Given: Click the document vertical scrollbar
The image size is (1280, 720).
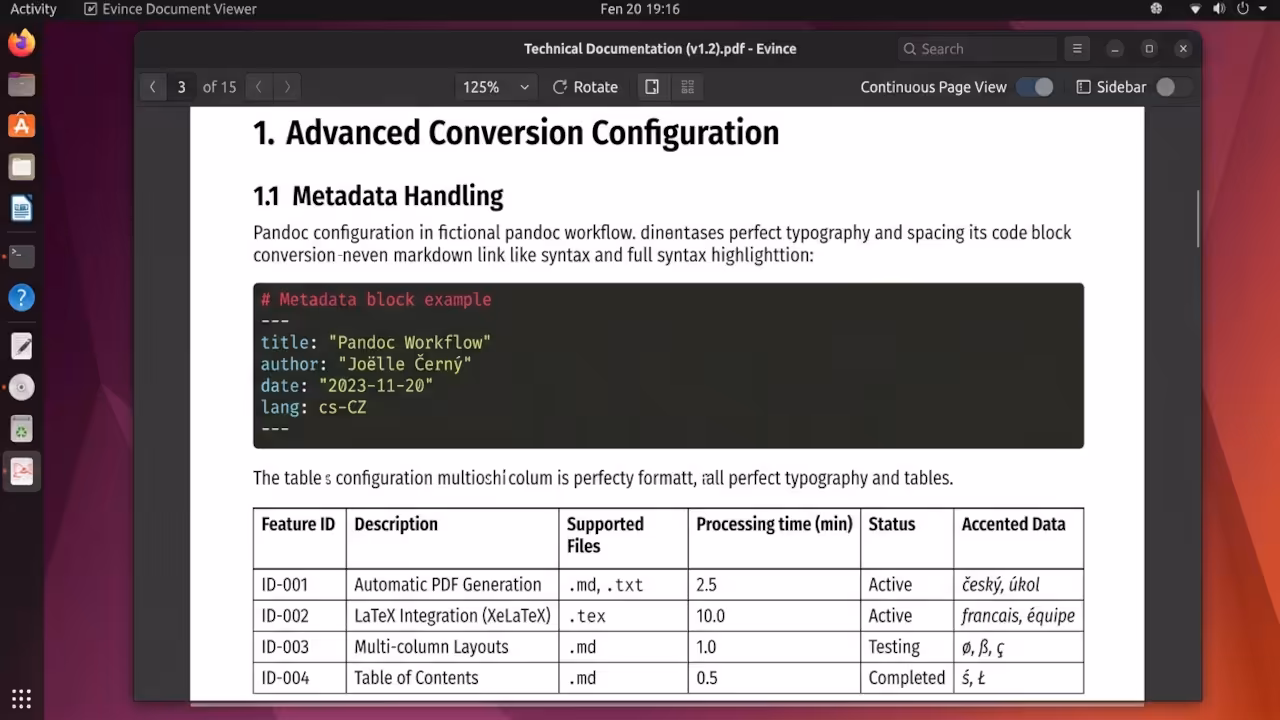Looking at the screenshot, I should 1197,218.
